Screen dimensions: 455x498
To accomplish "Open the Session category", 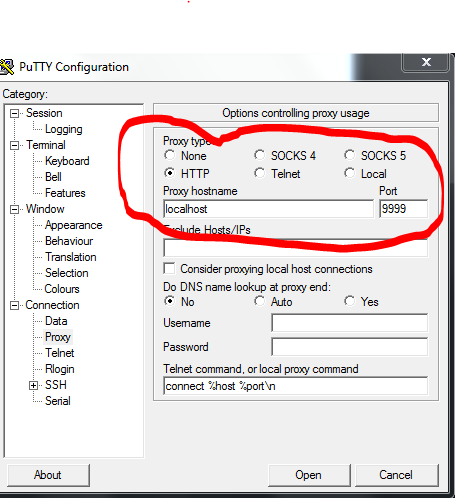I will (44, 113).
